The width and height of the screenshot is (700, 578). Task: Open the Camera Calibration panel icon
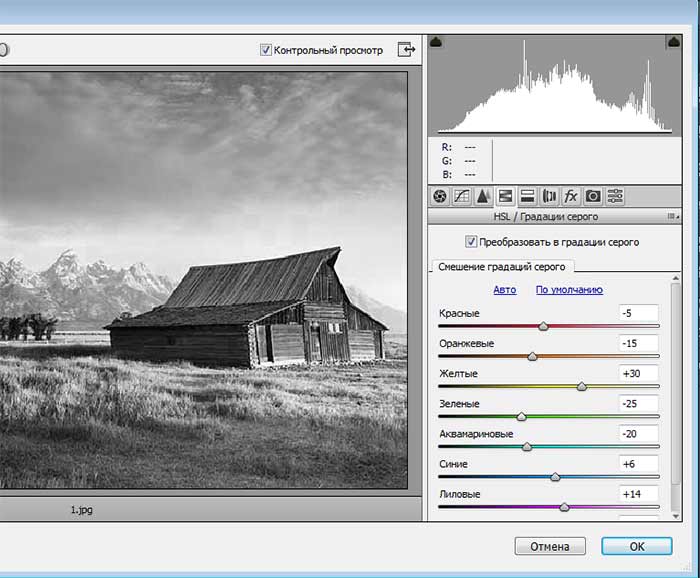(x=593, y=196)
